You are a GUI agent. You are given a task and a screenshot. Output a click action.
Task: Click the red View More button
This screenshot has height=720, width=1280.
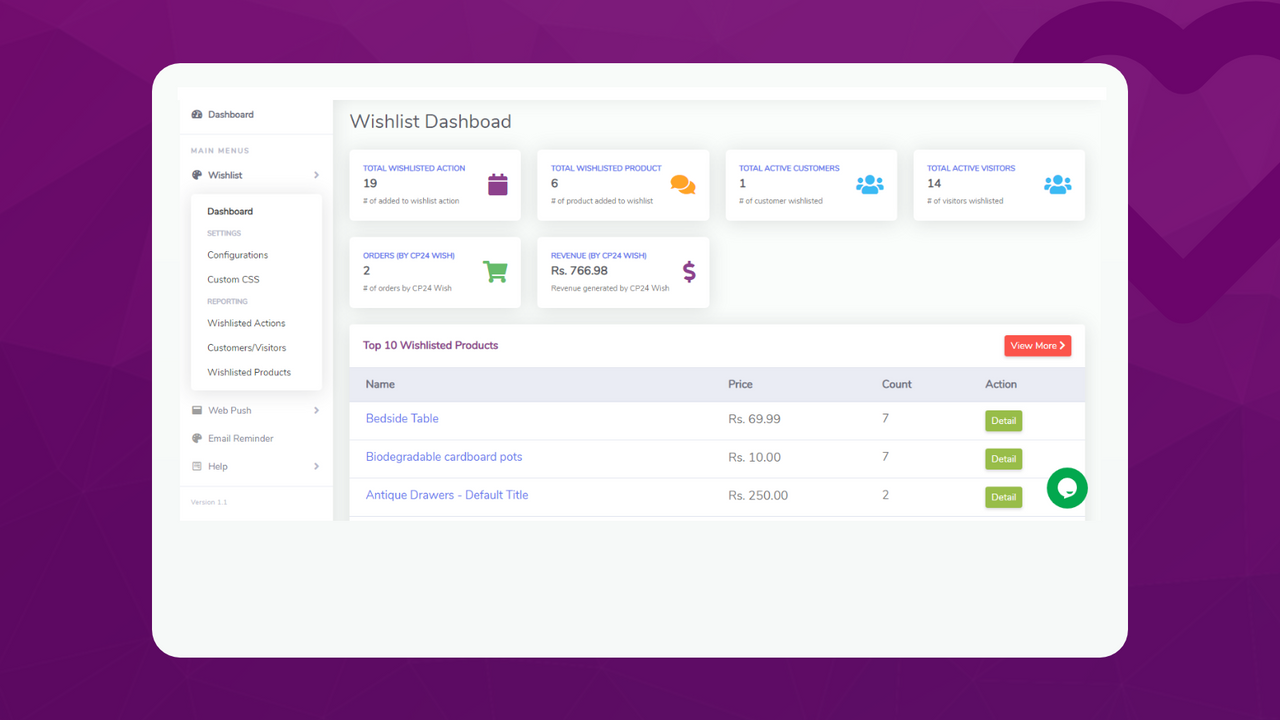point(1038,346)
